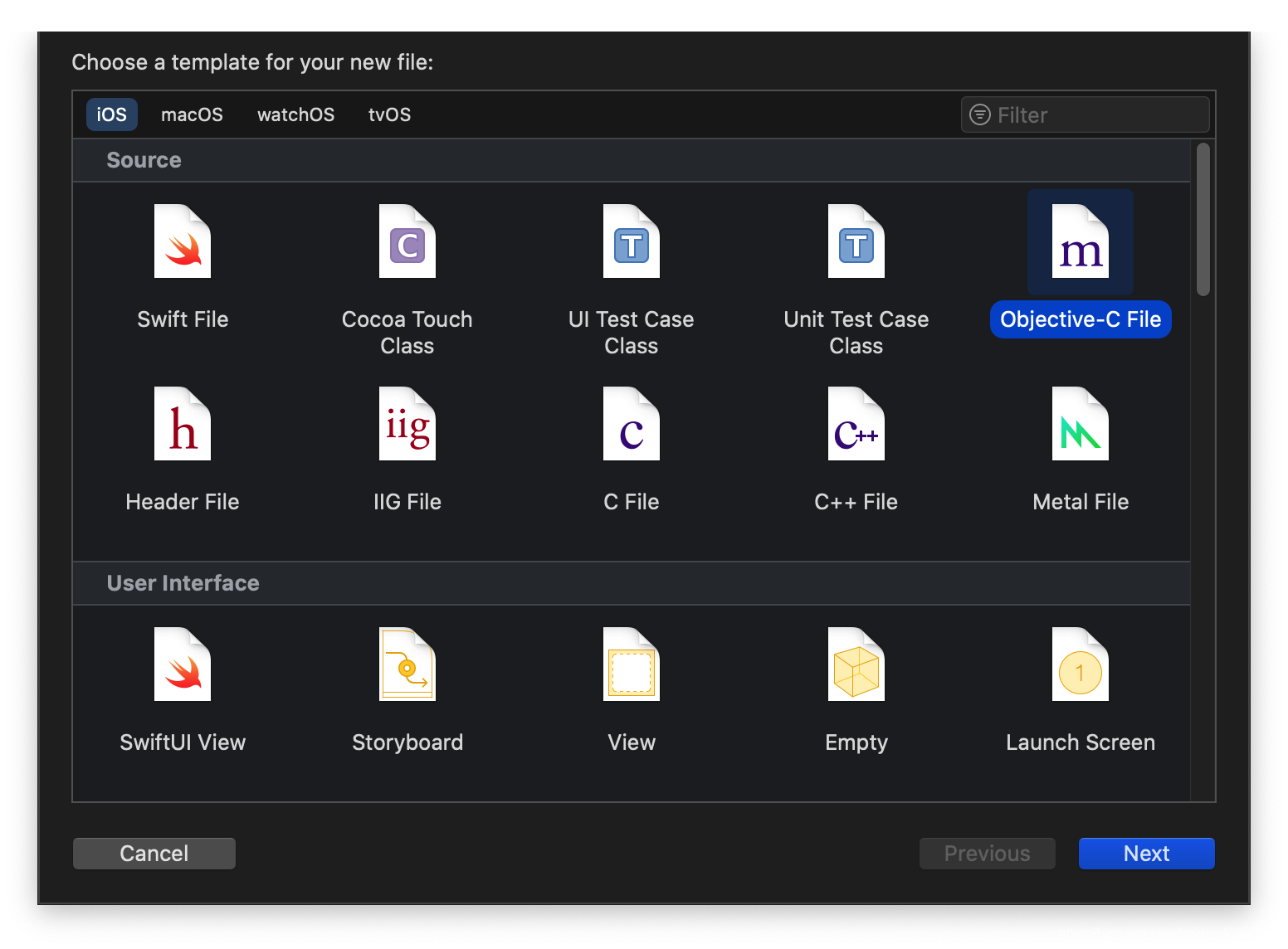Click the Objective-C File label

pos(1081,319)
